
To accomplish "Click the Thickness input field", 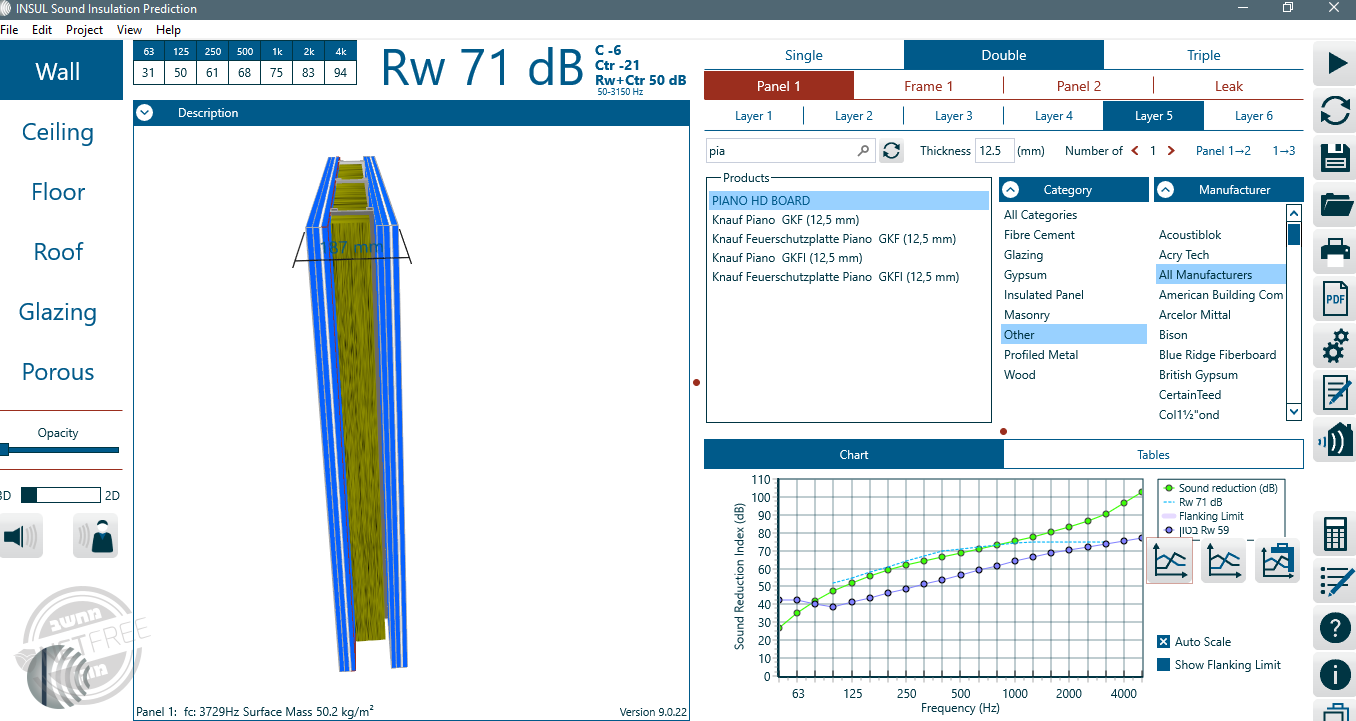I will pos(994,151).
